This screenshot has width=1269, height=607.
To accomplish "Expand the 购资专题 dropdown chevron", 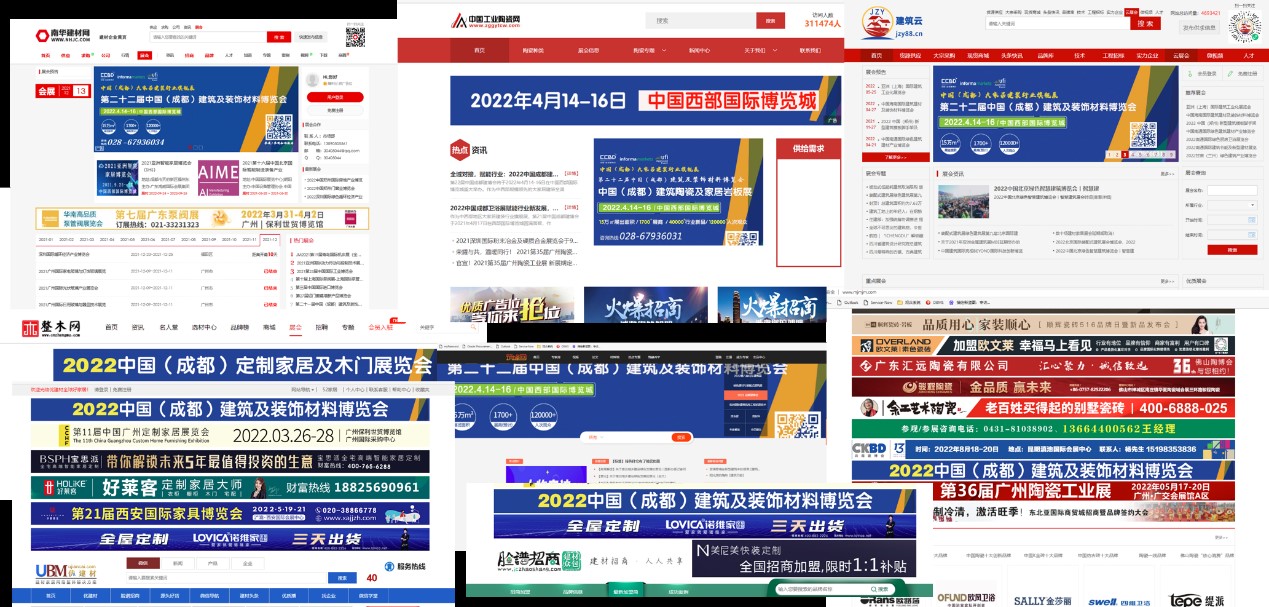I will [x=664, y=50].
